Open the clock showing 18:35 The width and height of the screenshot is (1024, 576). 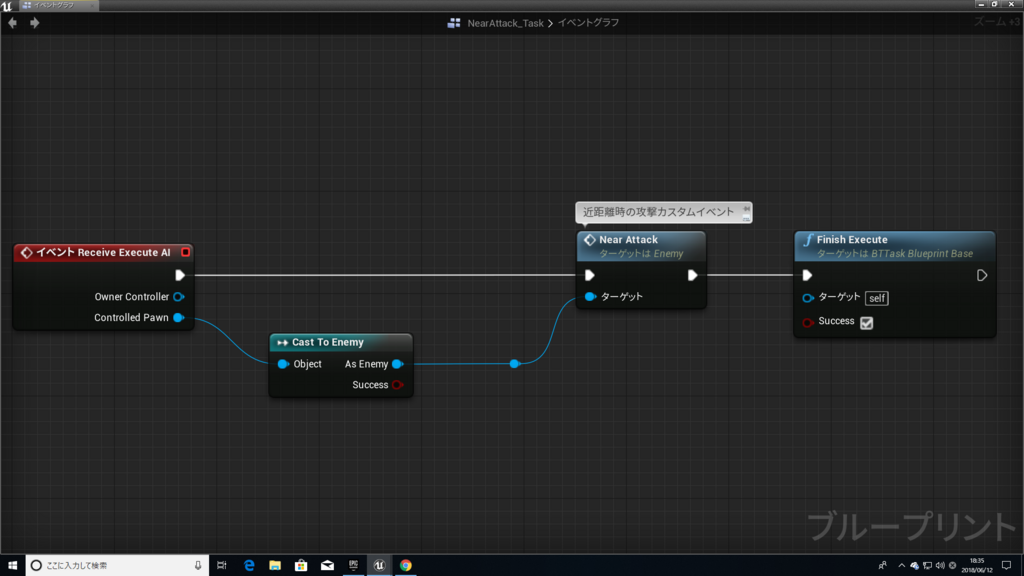click(x=977, y=566)
